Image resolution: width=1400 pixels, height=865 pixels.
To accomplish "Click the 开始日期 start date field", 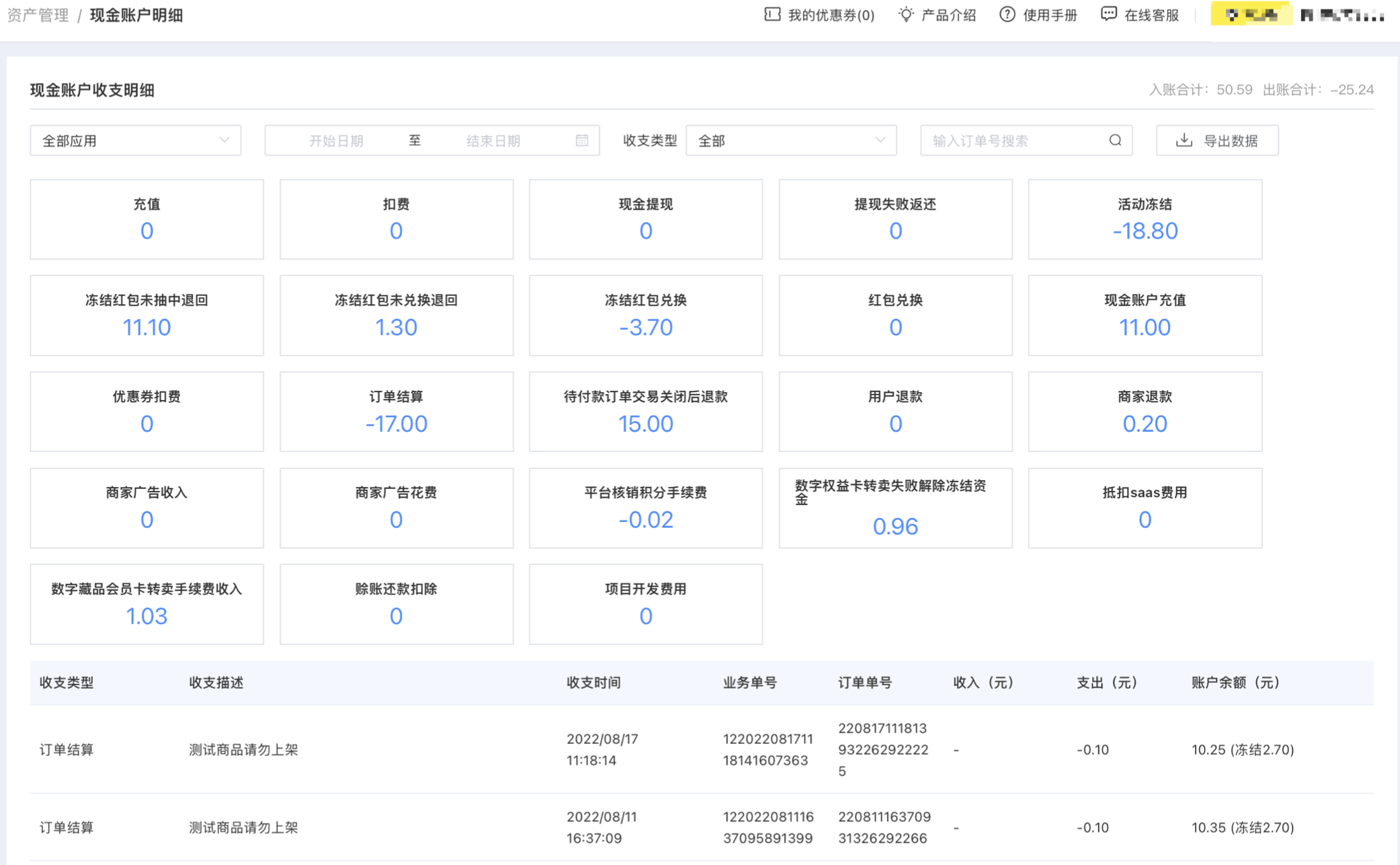I will (336, 141).
